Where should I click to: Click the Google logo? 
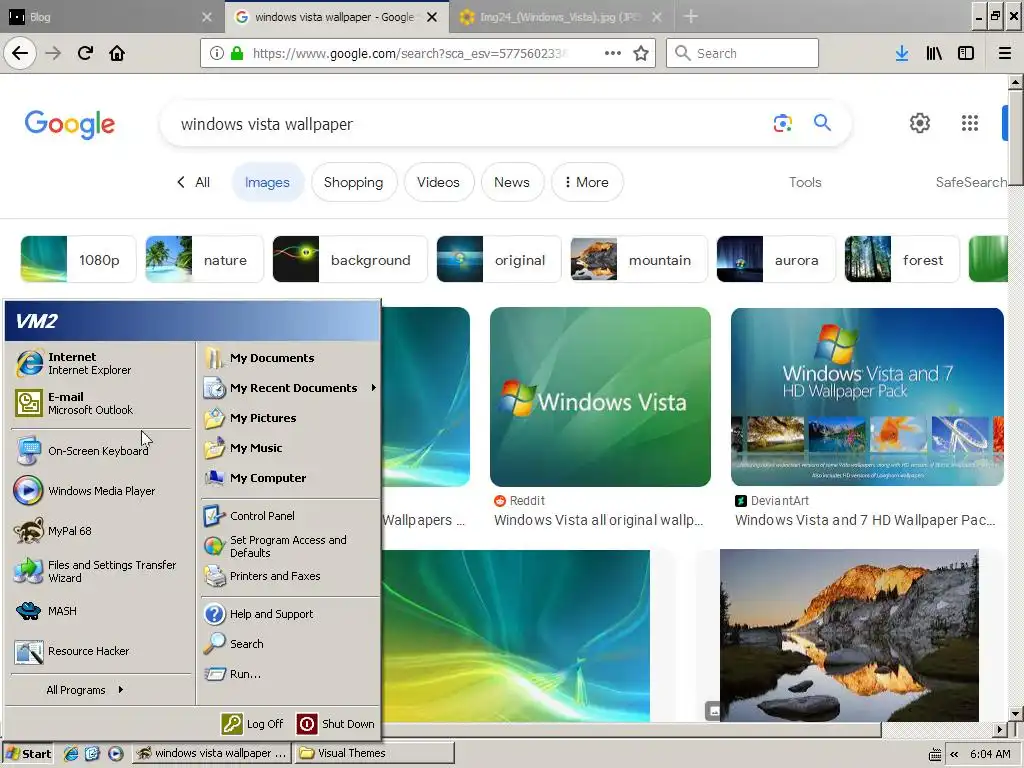tap(70, 123)
